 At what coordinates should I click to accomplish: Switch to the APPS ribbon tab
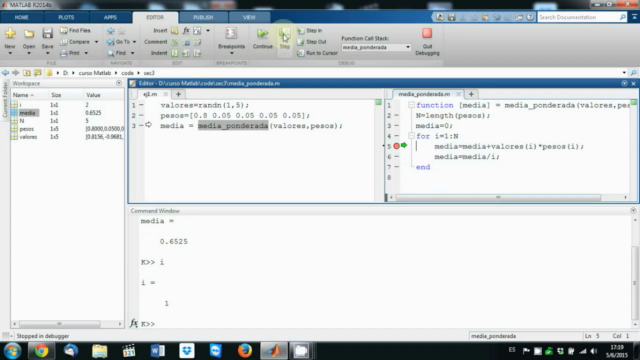click(110, 18)
